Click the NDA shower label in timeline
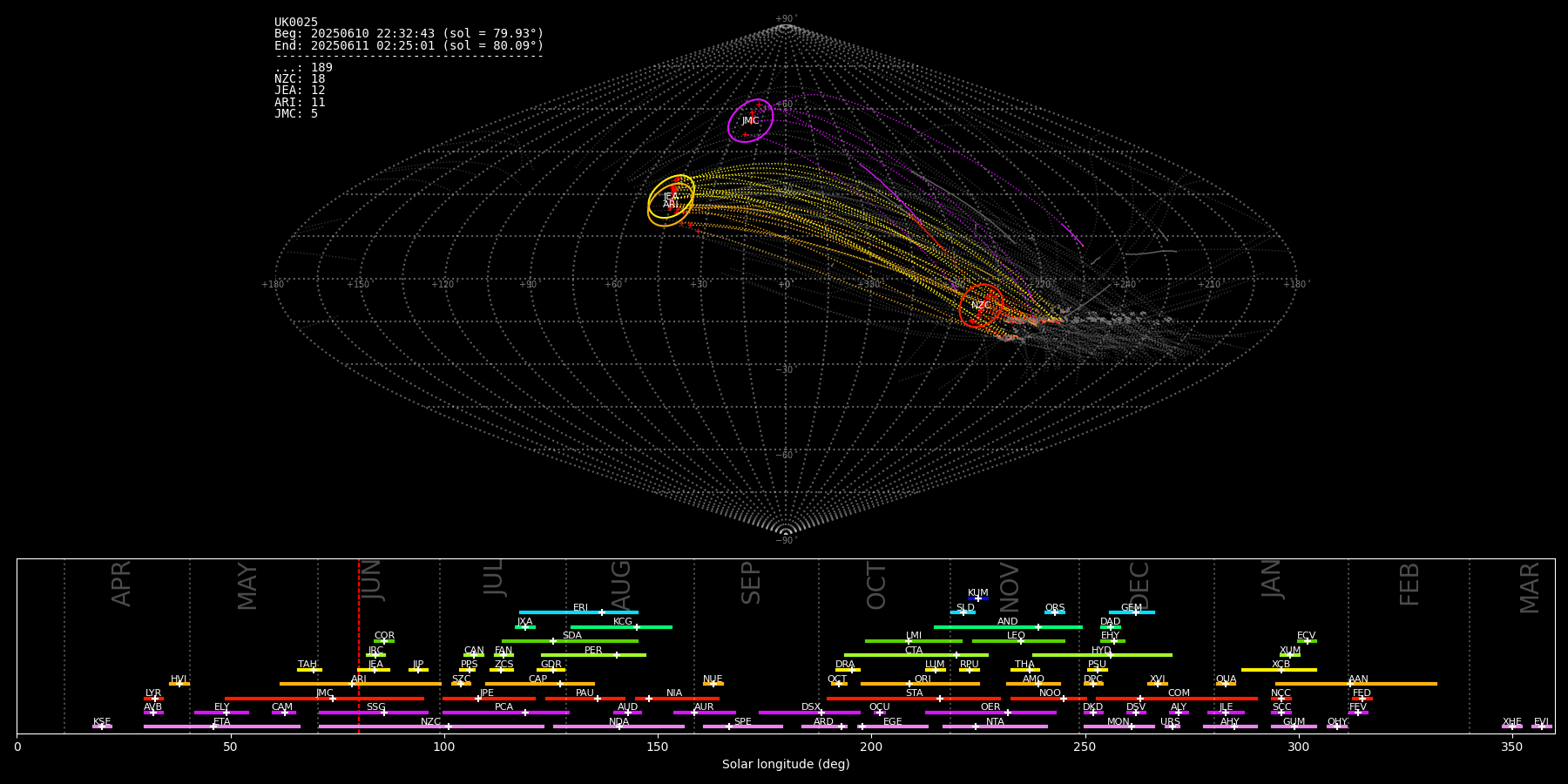 click(x=618, y=722)
